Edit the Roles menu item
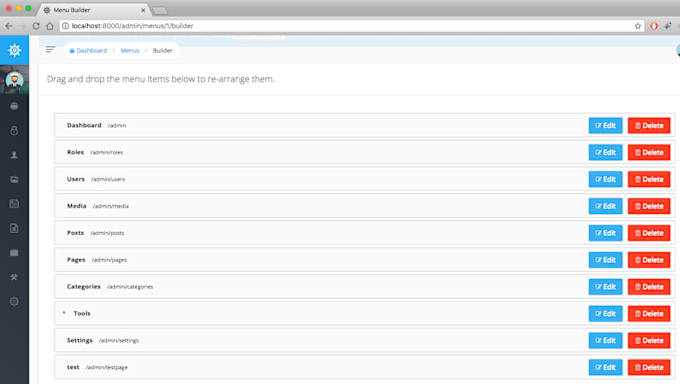The width and height of the screenshot is (680, 384). [x=605, y=152]
